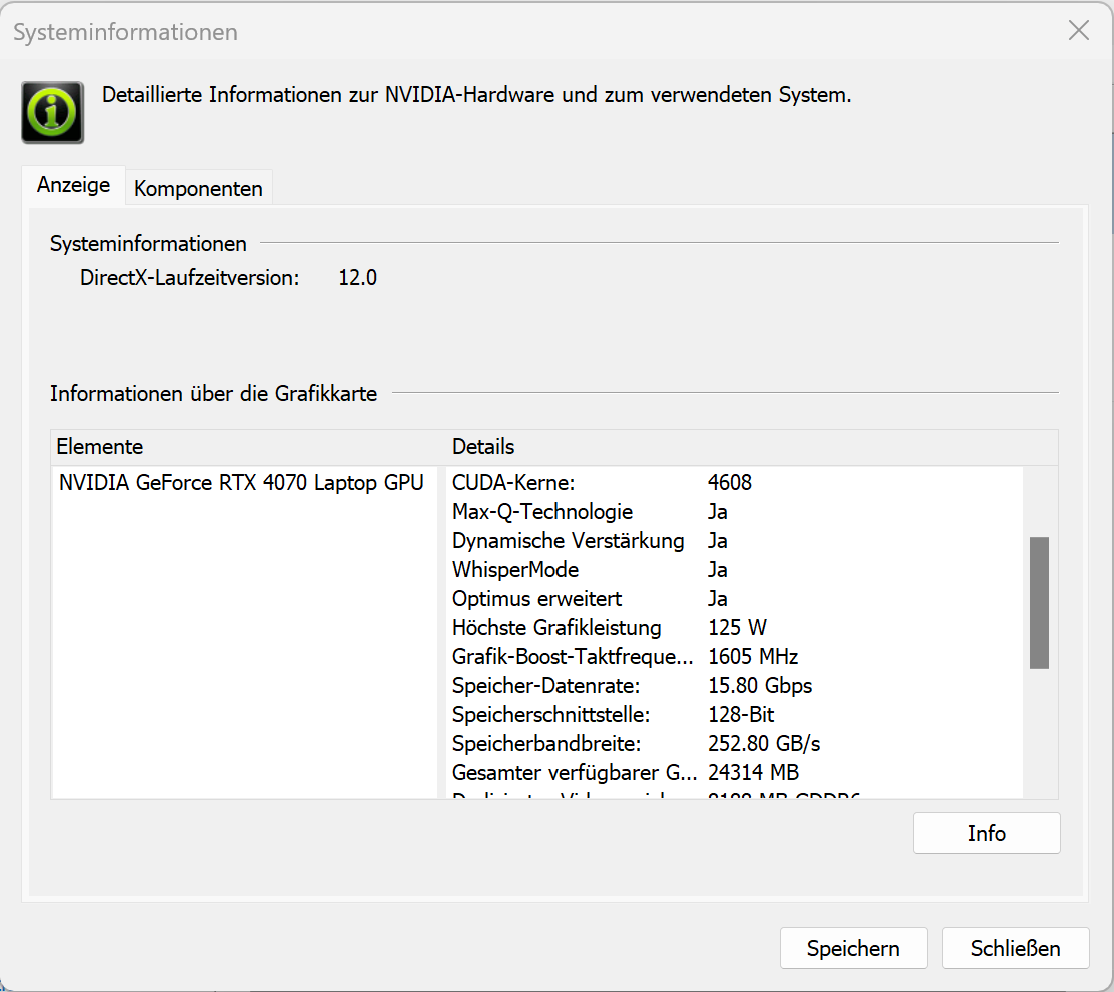This screenshot has height=992, width=1114.
Task: Close the Systeminformationen dialog with X
Action: coord(1079,31)
